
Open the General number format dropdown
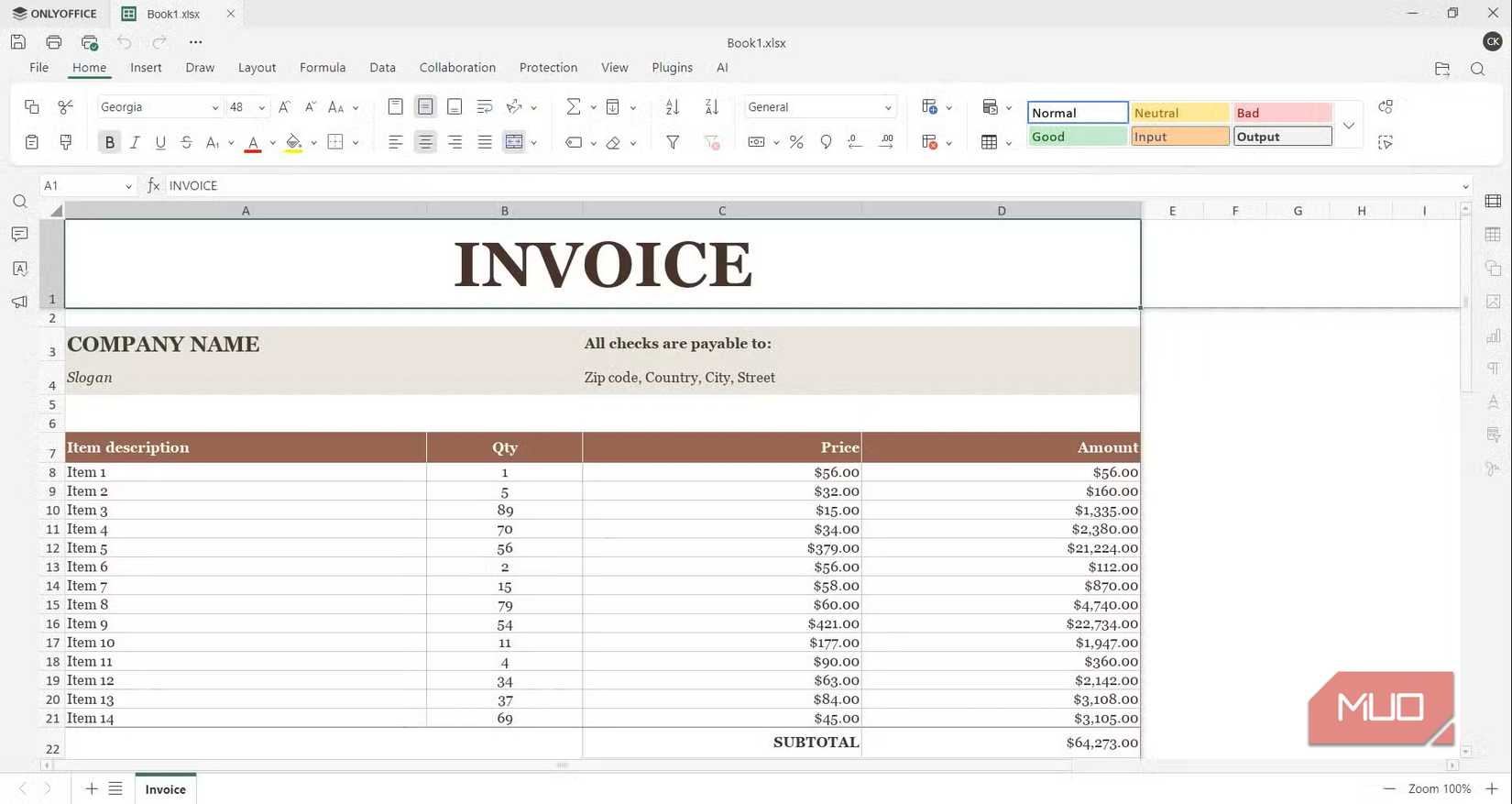point(888,108)
